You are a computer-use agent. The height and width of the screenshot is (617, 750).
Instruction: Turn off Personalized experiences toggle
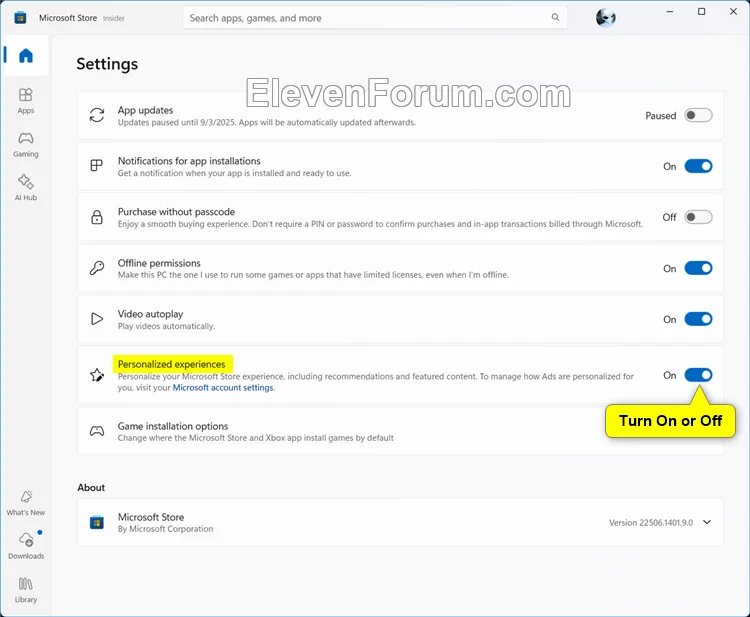point(698,375)
